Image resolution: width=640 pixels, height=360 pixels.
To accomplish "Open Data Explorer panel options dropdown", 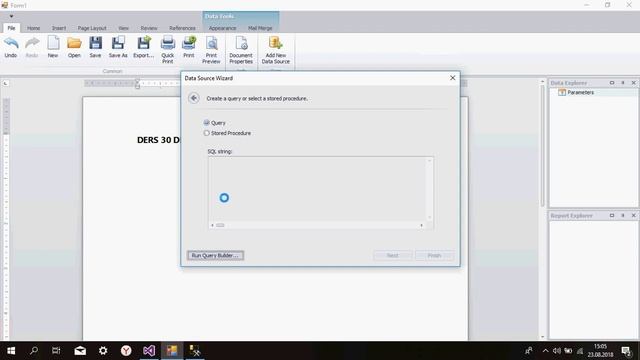I will (611, 83).
